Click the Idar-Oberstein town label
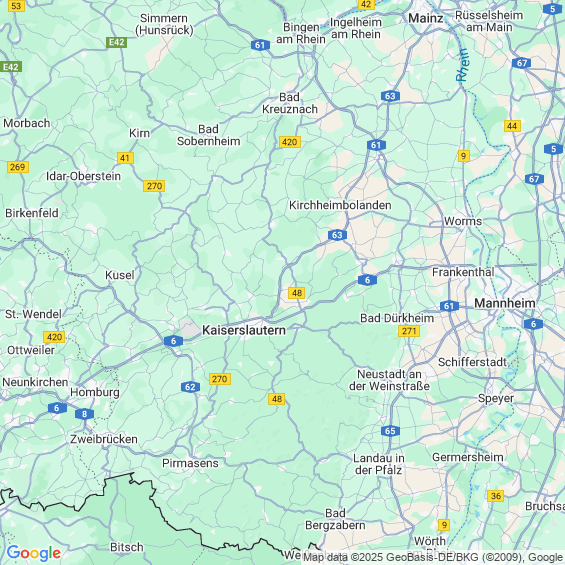Viewport: 565px width, 565px height. (x=83, y=176)
